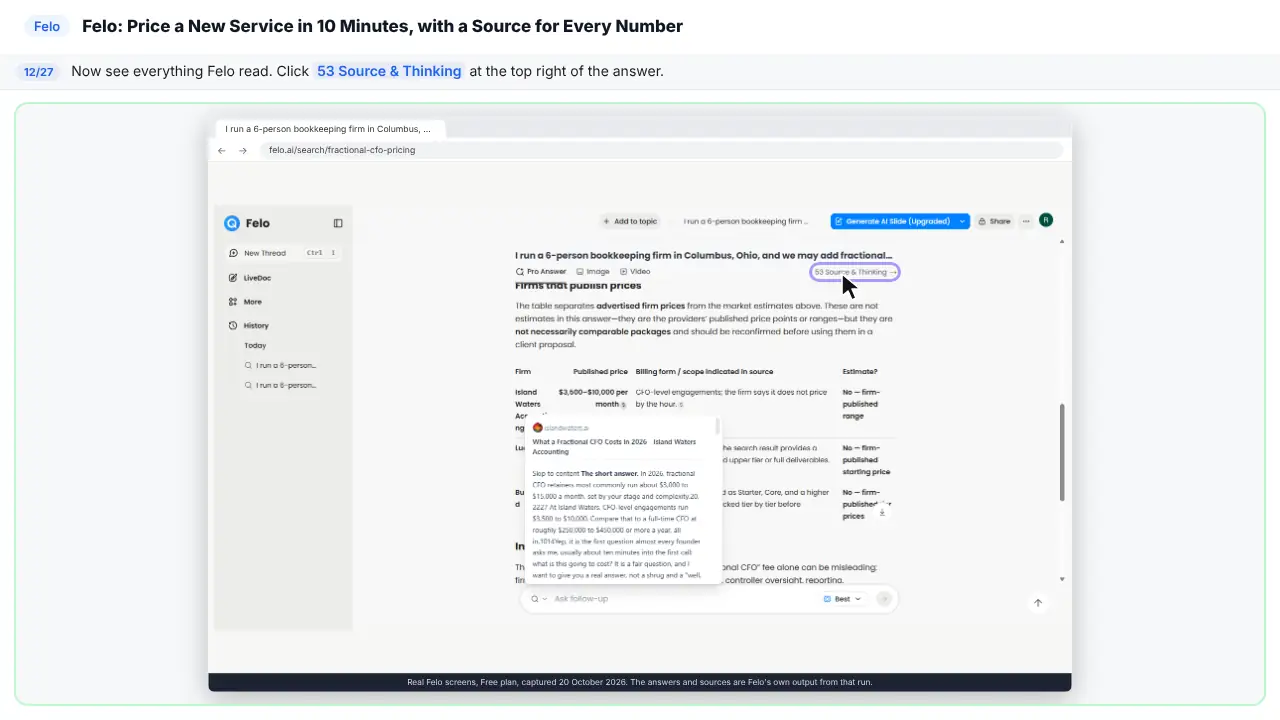This screenshot has width=1280, height=720.
Task: Open 'What a Fractional CFO Costs in 2026' title
Action: 614,446
